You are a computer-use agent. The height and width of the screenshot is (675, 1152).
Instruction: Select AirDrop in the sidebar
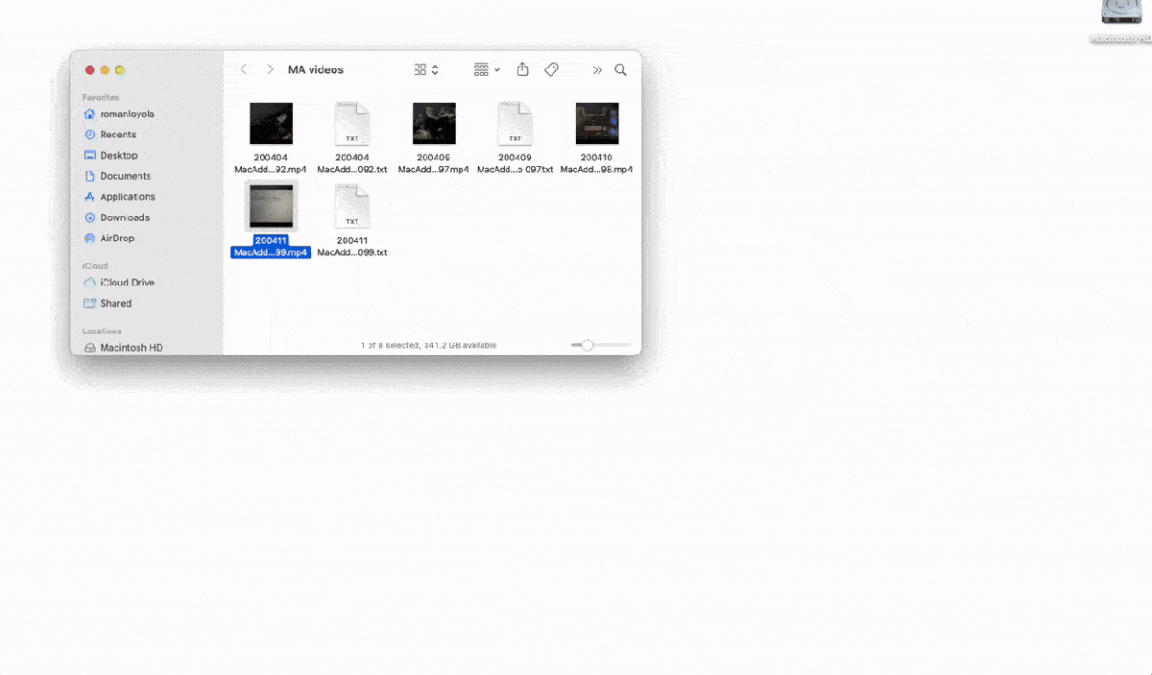[x=109, y=238]
